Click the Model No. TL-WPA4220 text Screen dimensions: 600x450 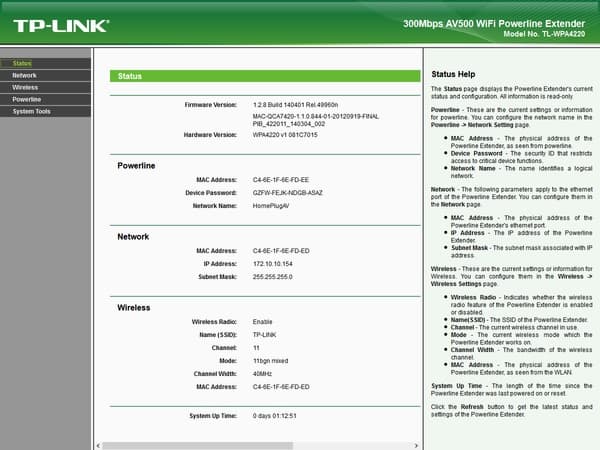pos(544,34)
